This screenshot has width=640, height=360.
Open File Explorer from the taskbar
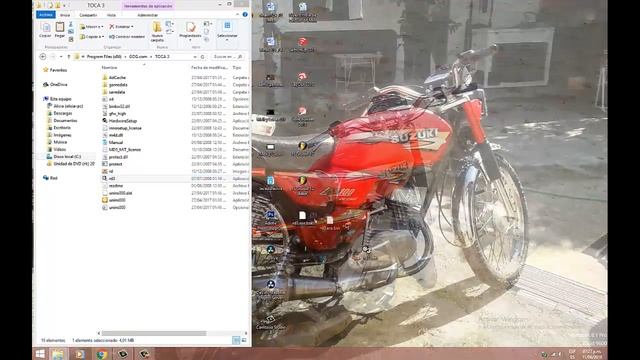click(58, 354)
